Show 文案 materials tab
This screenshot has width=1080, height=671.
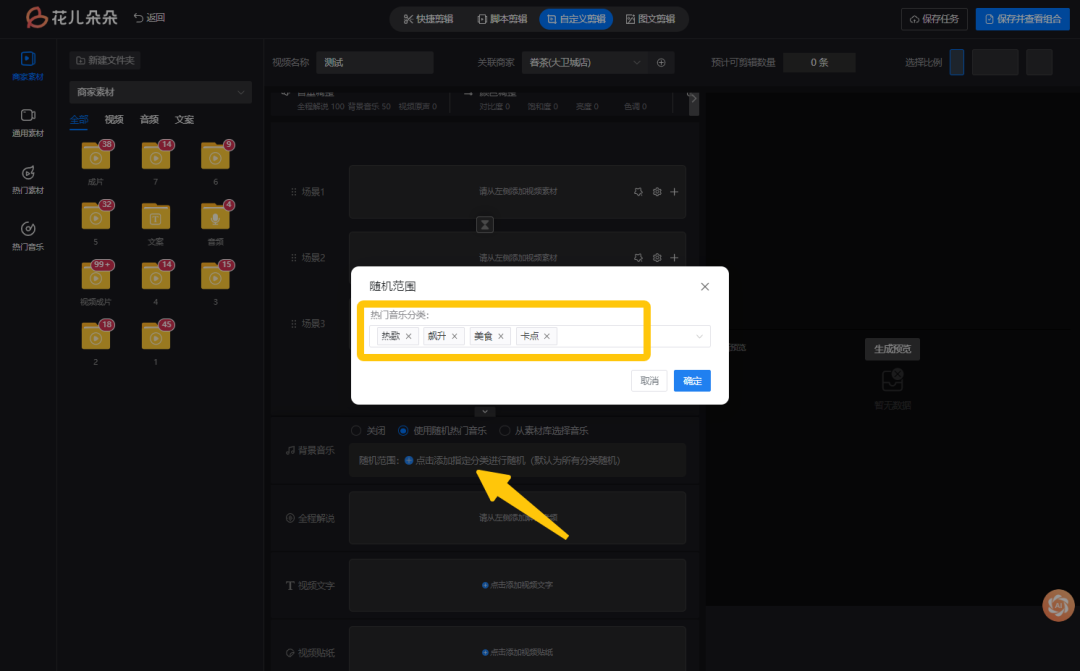pyautogui.click(x=185, y=120)
